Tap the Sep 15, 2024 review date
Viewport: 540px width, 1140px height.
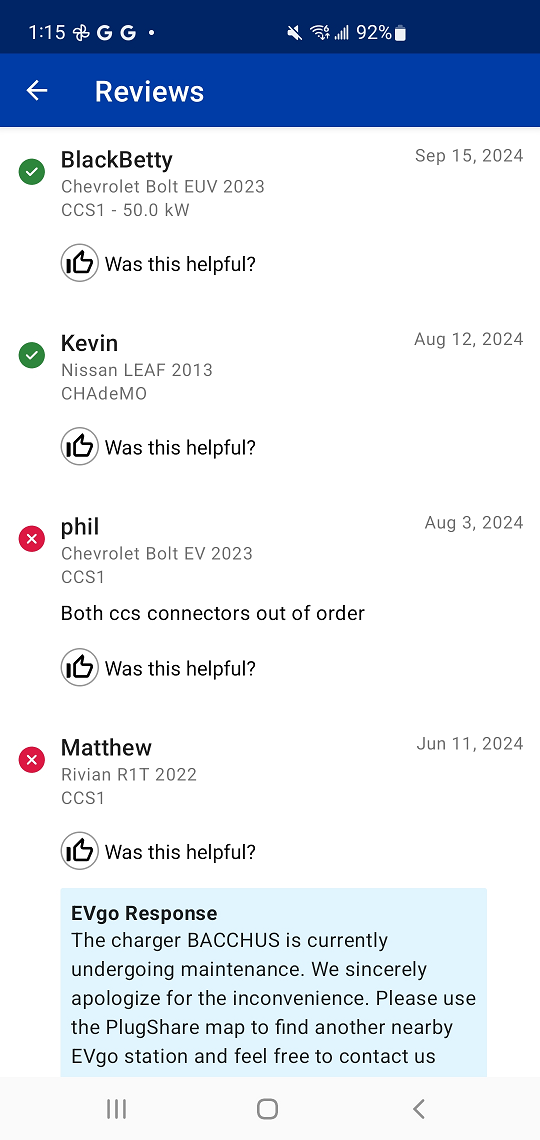pos(469,156)
